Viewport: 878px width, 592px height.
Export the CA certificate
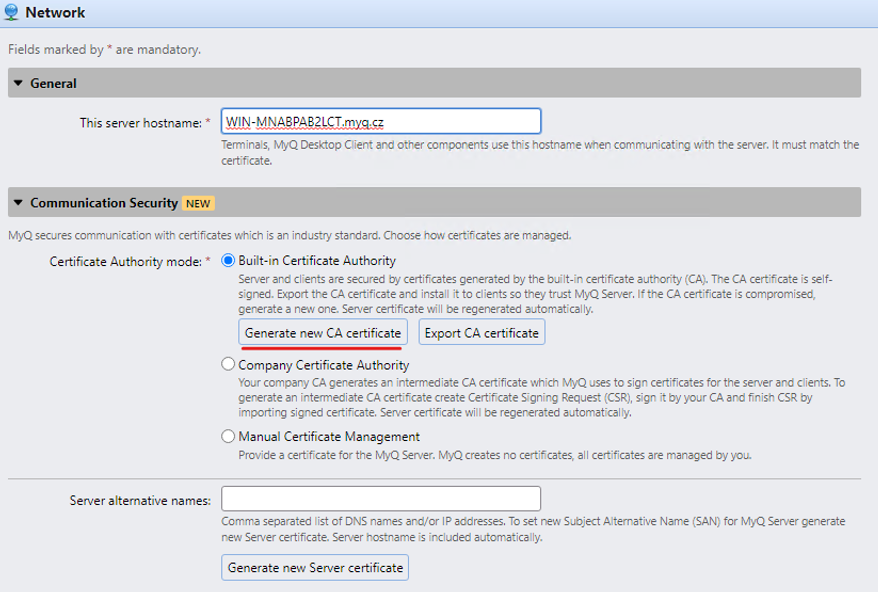481,332
